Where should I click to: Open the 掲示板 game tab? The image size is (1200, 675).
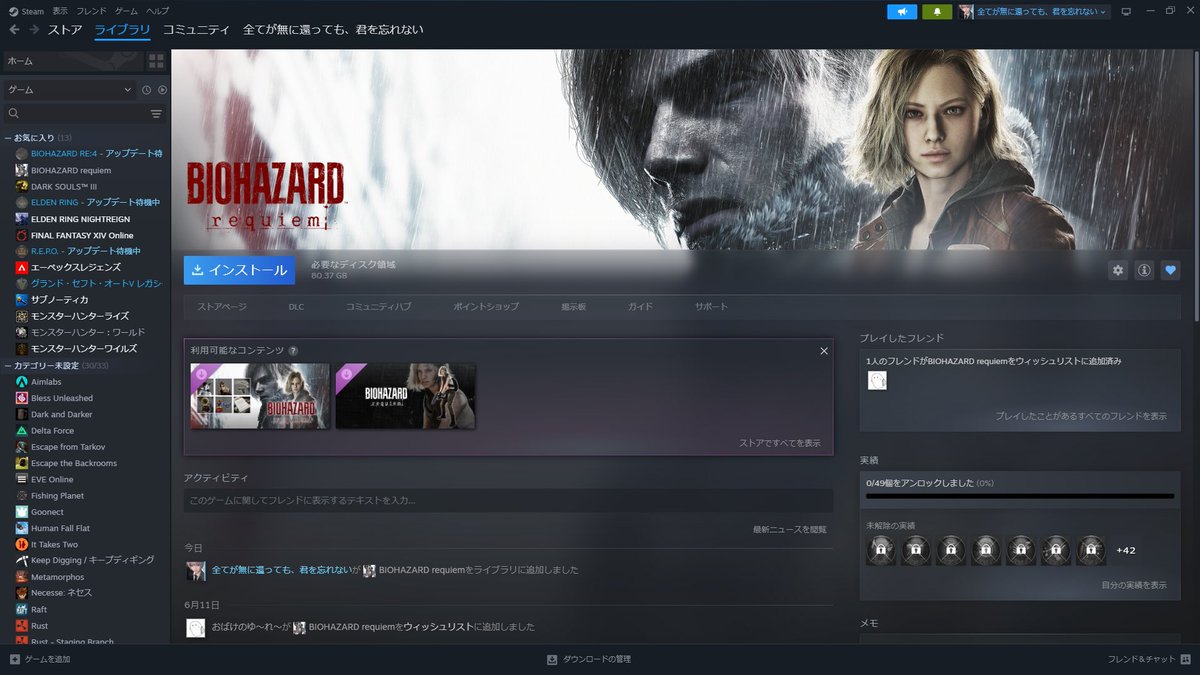(573, 306)
